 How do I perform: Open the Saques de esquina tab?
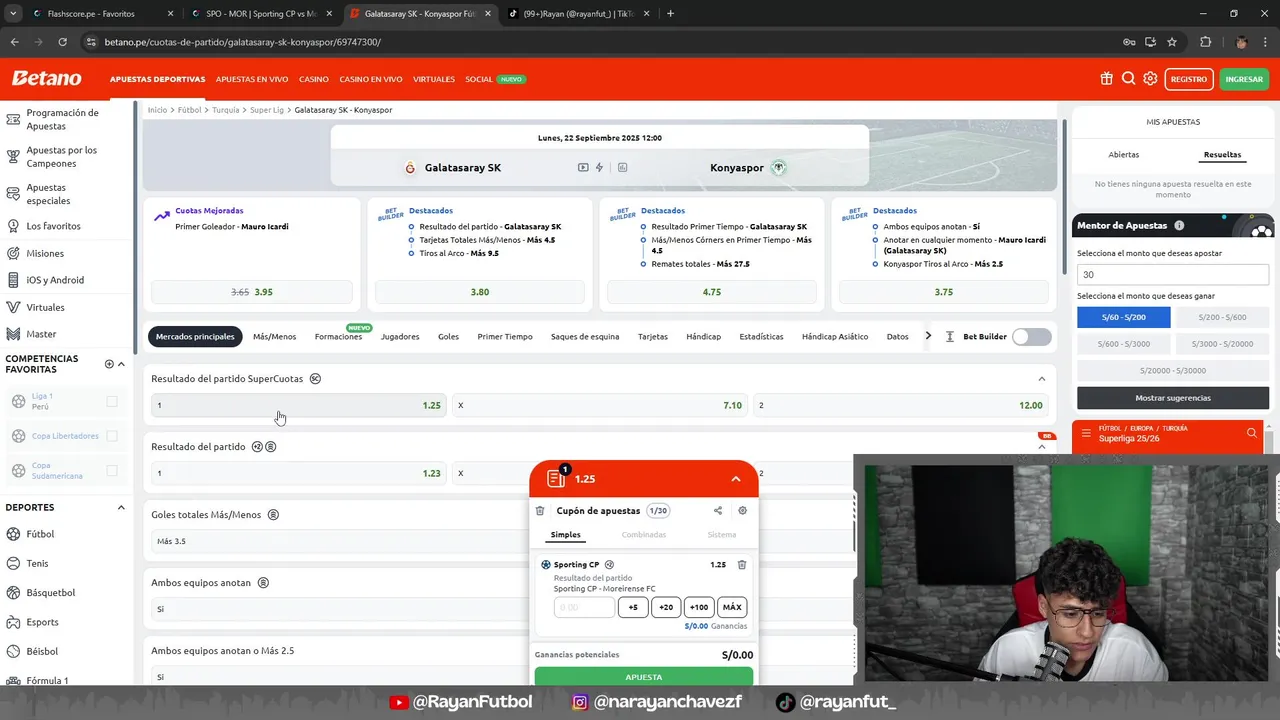[585, 337]
